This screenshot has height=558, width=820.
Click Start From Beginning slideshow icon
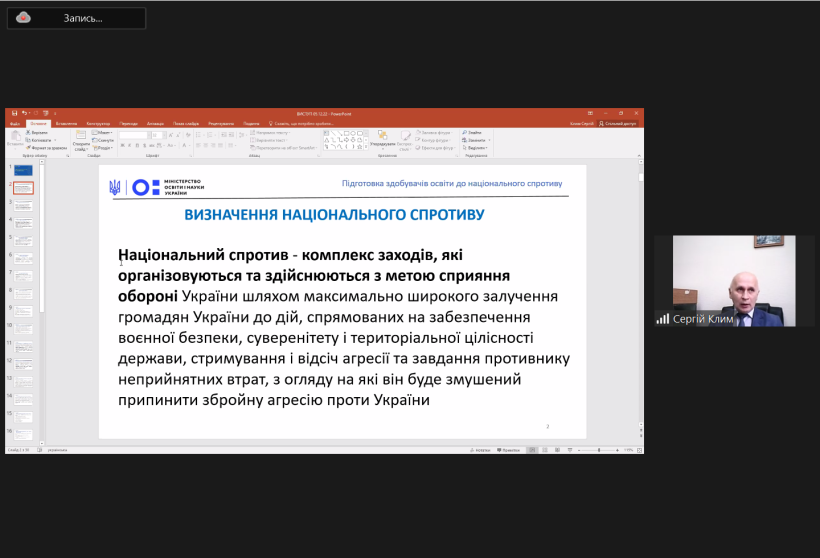click(x=45, y=113)
